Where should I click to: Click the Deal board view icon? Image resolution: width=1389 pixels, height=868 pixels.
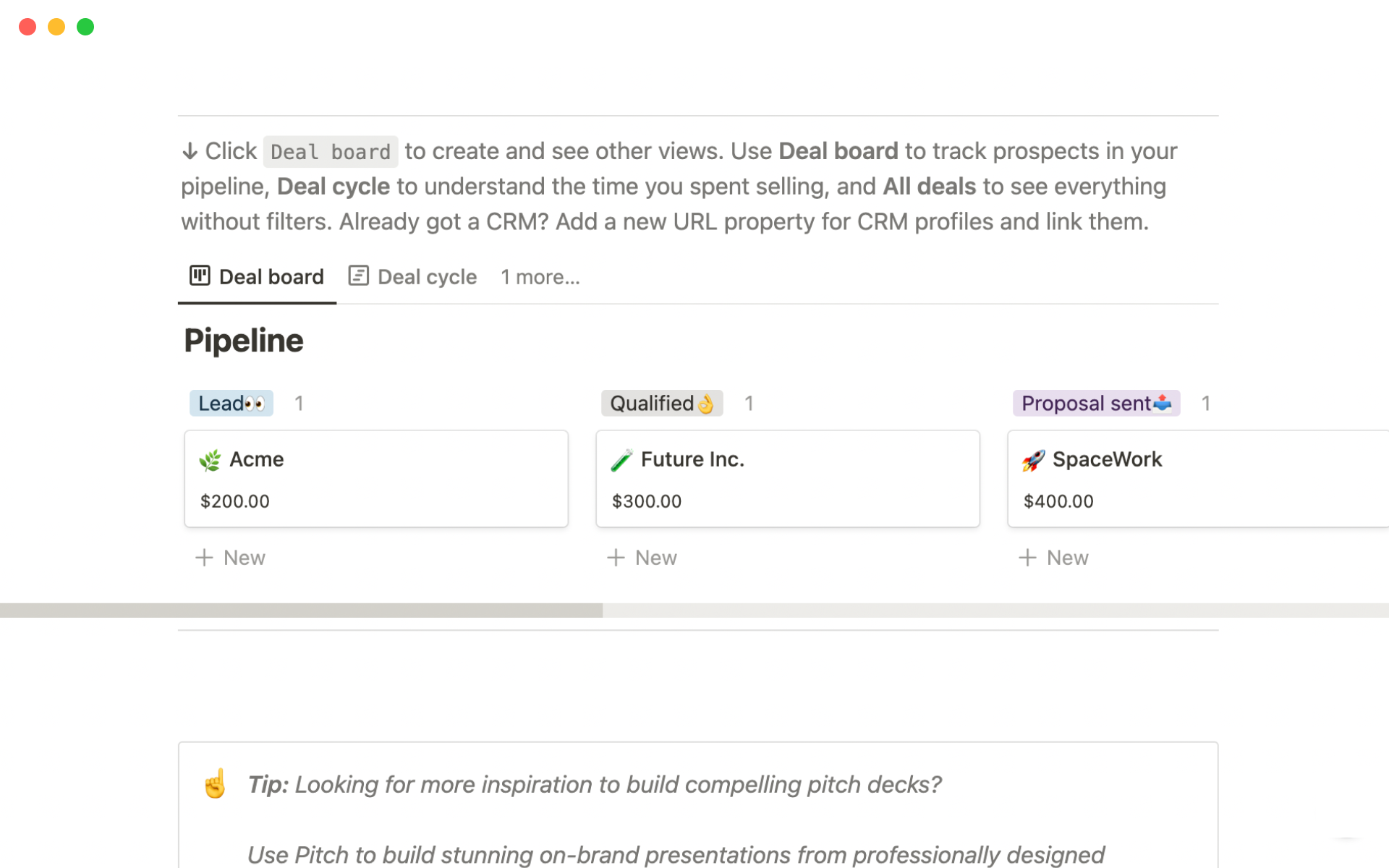click(x=200, y=276)
